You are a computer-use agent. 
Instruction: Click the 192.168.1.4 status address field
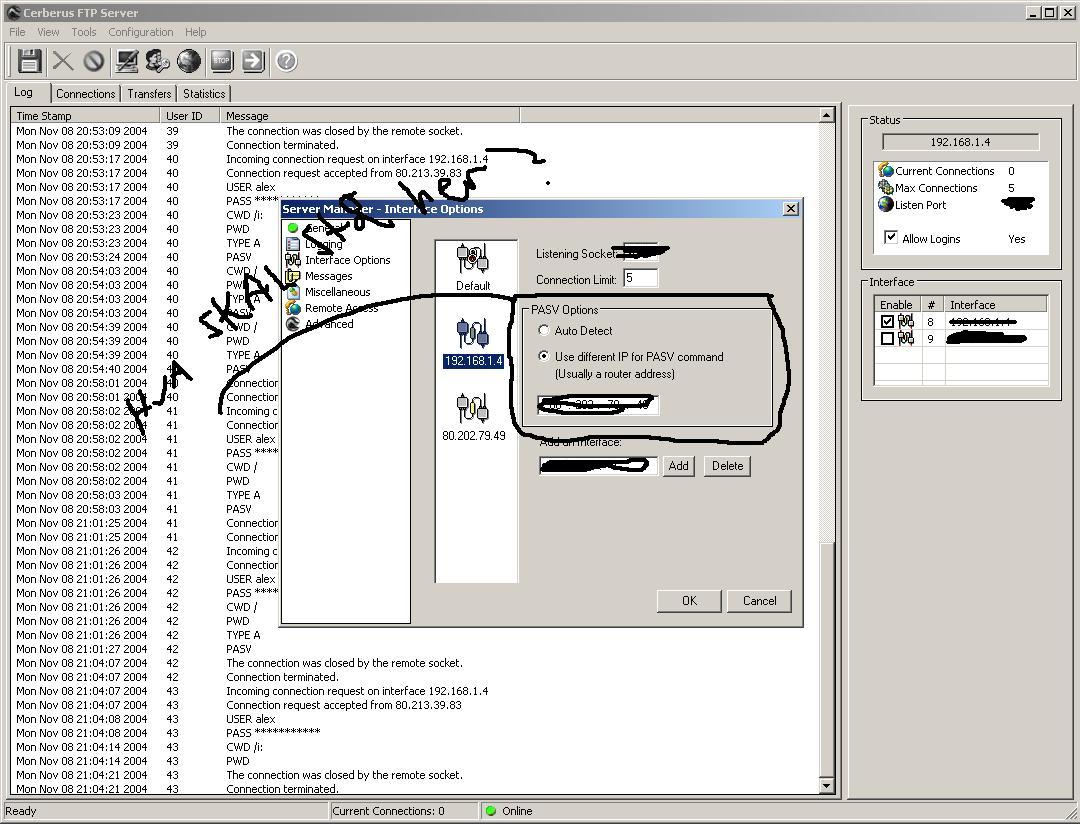(960, 142)
